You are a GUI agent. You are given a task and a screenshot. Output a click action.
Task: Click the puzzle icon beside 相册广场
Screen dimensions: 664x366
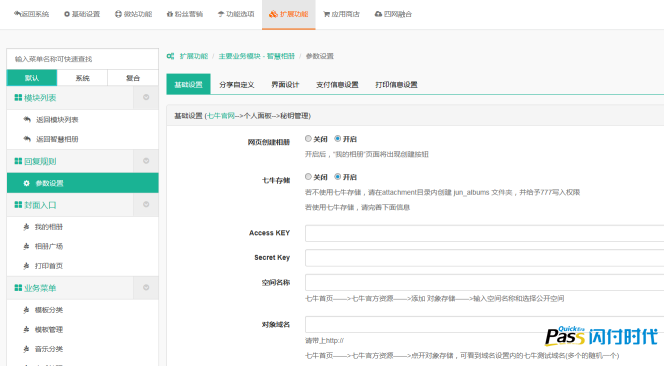26,246
